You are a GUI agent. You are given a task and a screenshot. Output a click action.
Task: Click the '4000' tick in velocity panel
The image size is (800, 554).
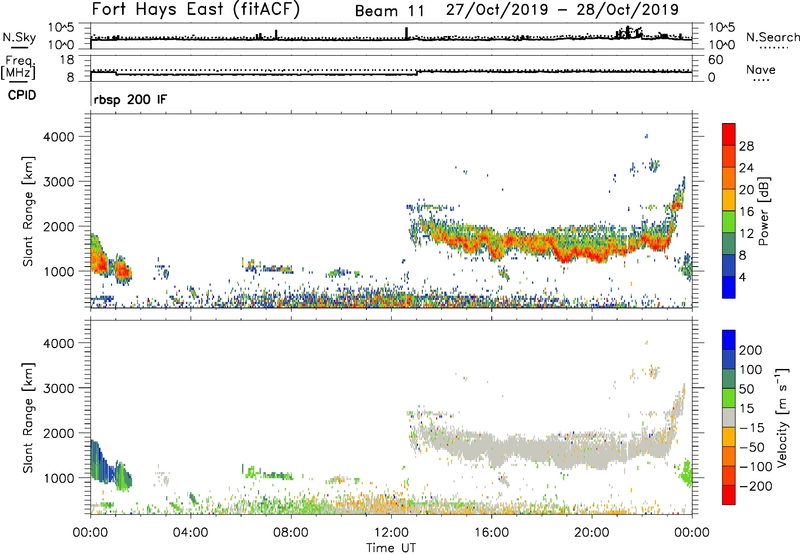58,343
